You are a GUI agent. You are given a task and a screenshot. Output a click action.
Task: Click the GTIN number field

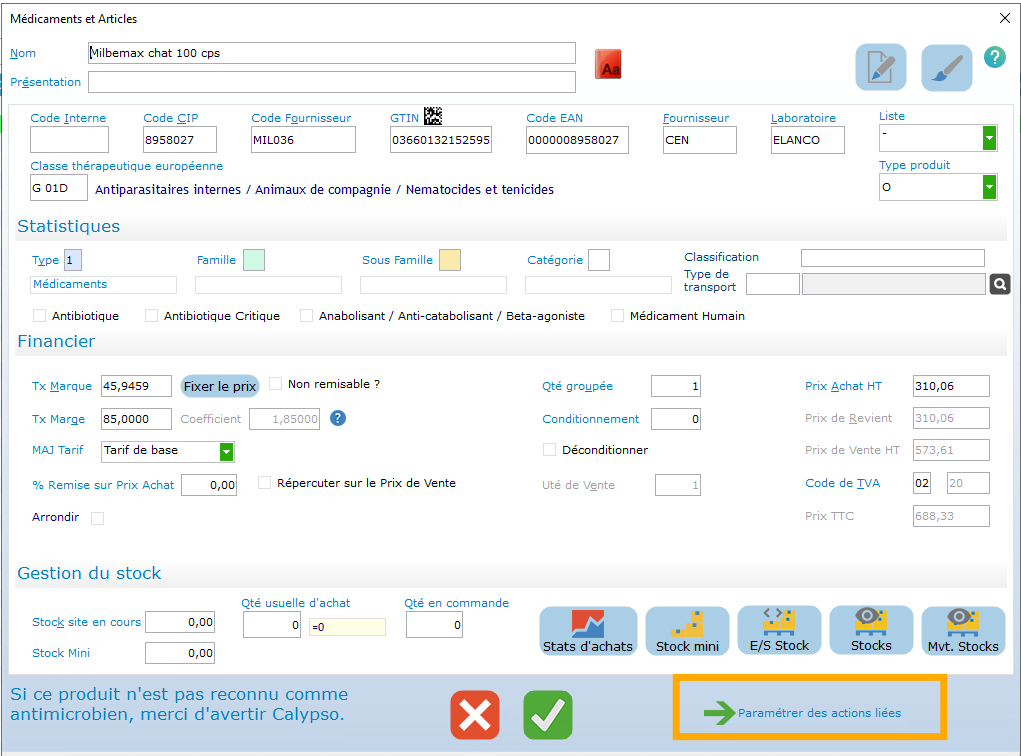pyautogui.click(x=441, y=140)
